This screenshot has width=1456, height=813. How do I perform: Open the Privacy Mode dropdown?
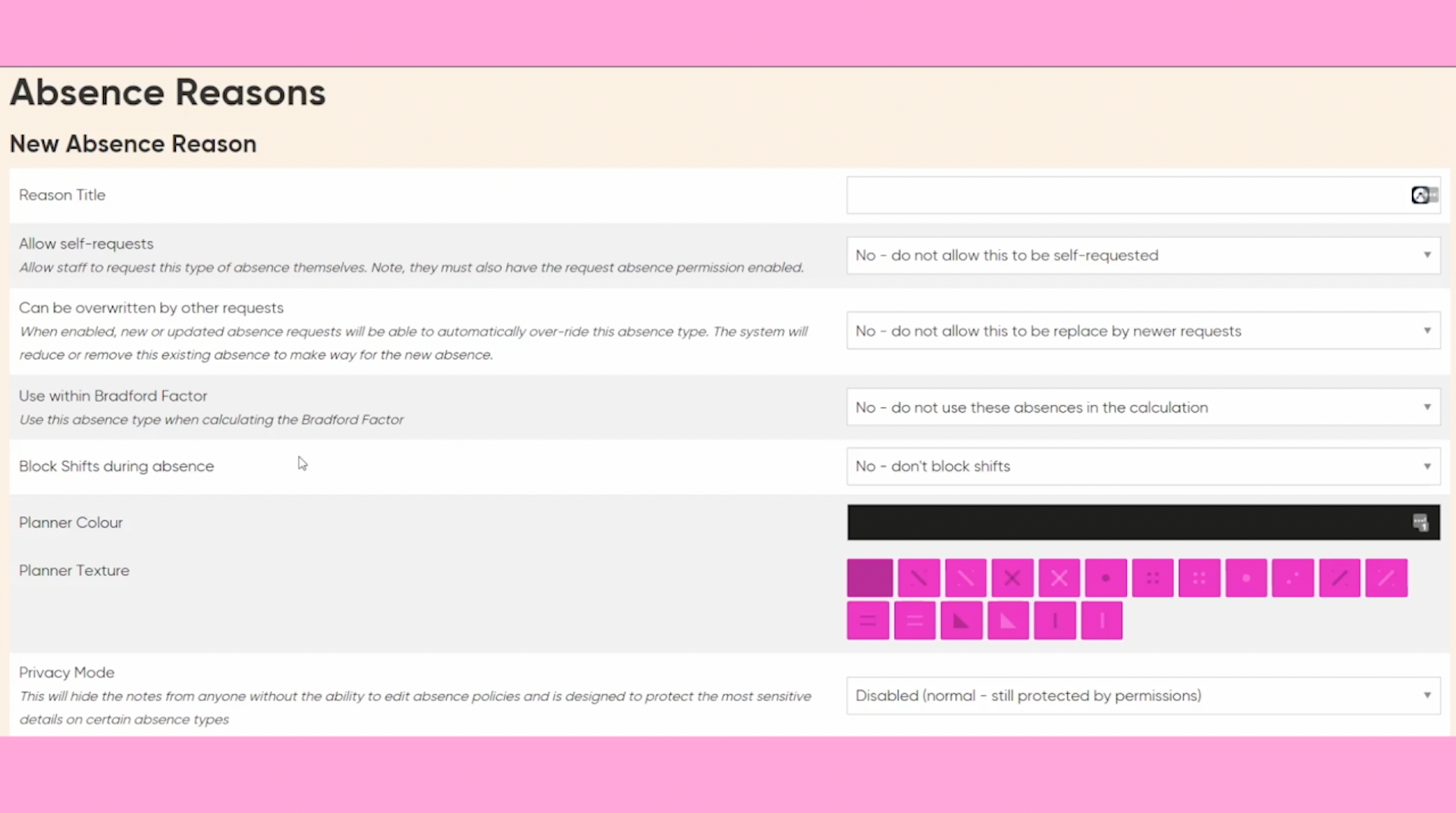pyautogui.click(x=1144, y=695)
